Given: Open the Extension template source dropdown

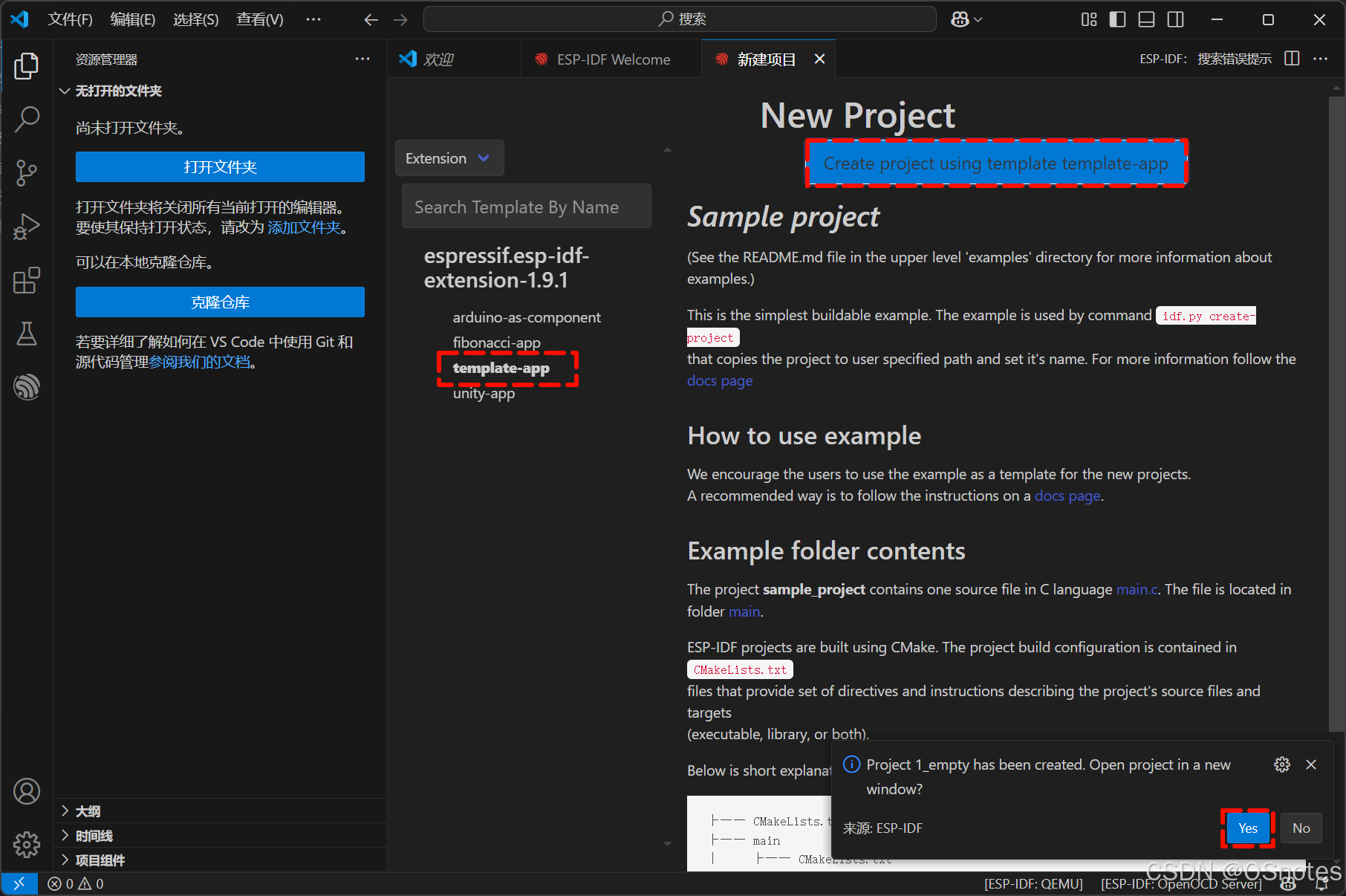Looking at the screenshot, I should click(x=449, y=158).
